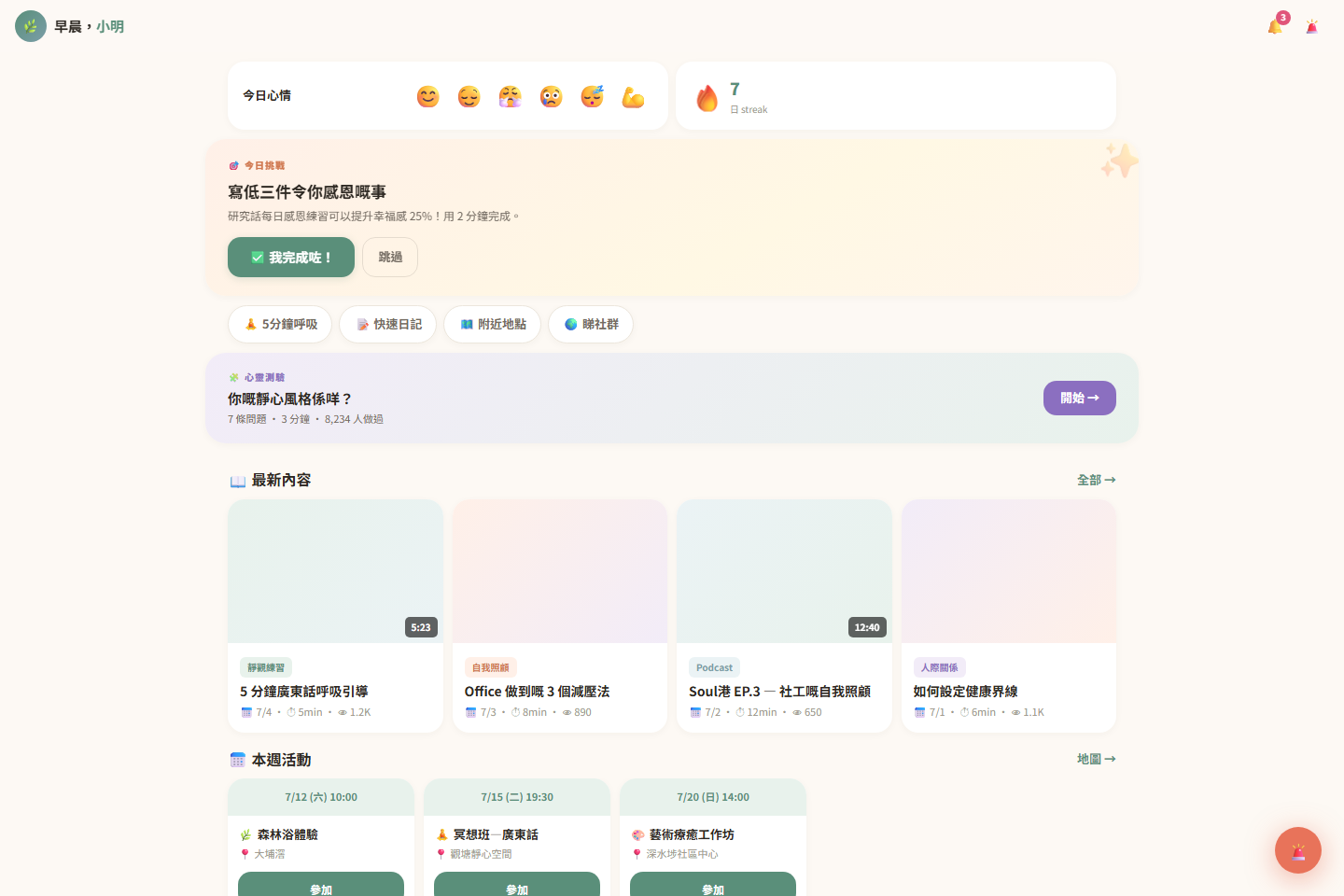
Task: Click quiz heading 你嘅靜心風格係咩？
Action: 290,399
